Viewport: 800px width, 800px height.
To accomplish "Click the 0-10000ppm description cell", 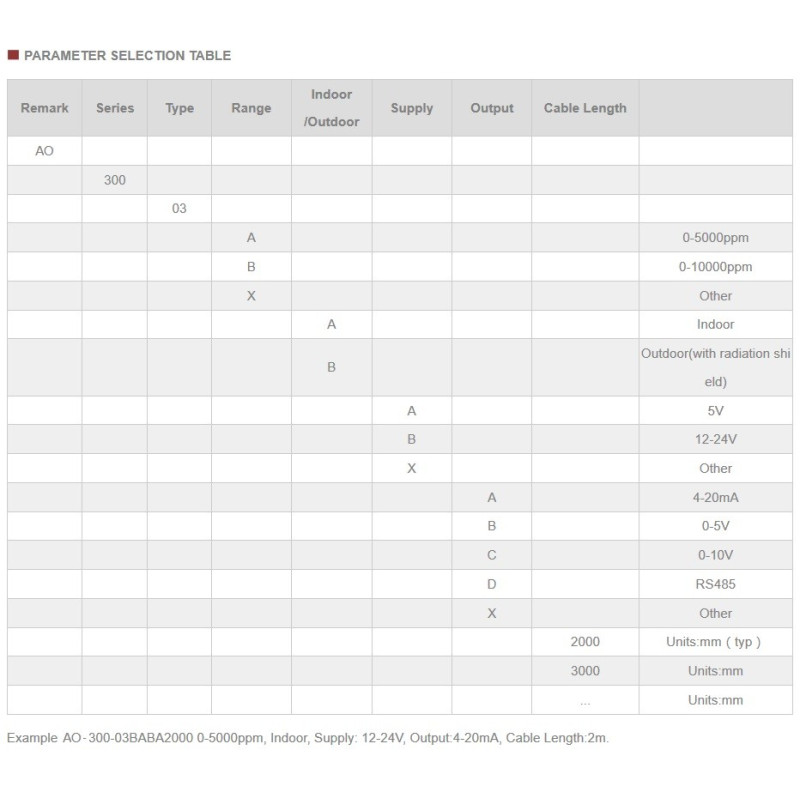I will click(715, 267).
